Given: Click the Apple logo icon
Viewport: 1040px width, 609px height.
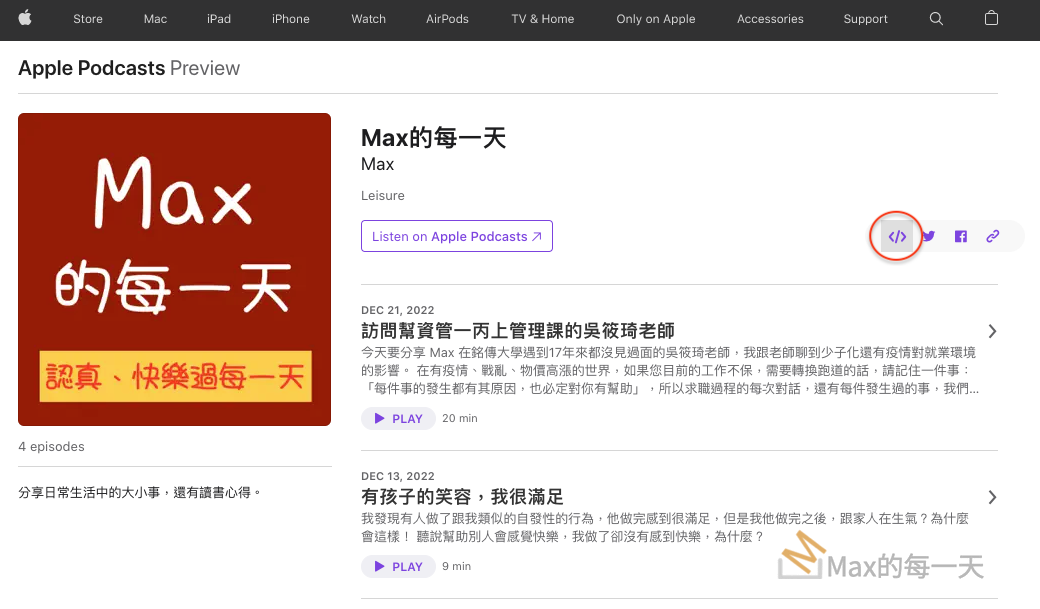Looking at the screenshot, I should [25, 19].
